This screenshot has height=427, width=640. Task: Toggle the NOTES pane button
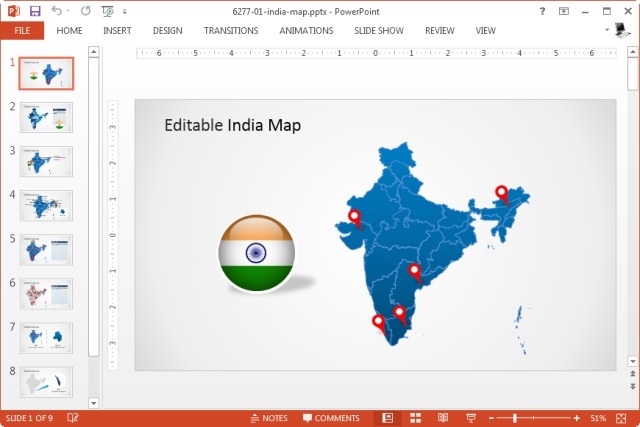point(269,418)
